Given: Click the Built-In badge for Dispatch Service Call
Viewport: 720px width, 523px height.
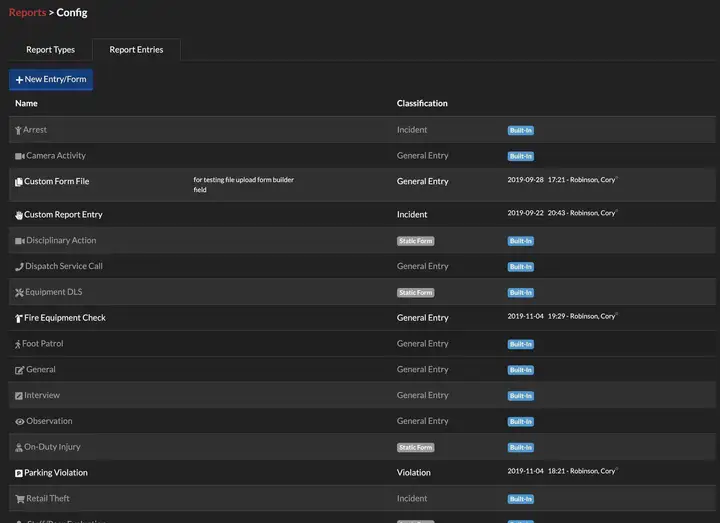Looking at the screenshot, I should [x=521, y=267].
